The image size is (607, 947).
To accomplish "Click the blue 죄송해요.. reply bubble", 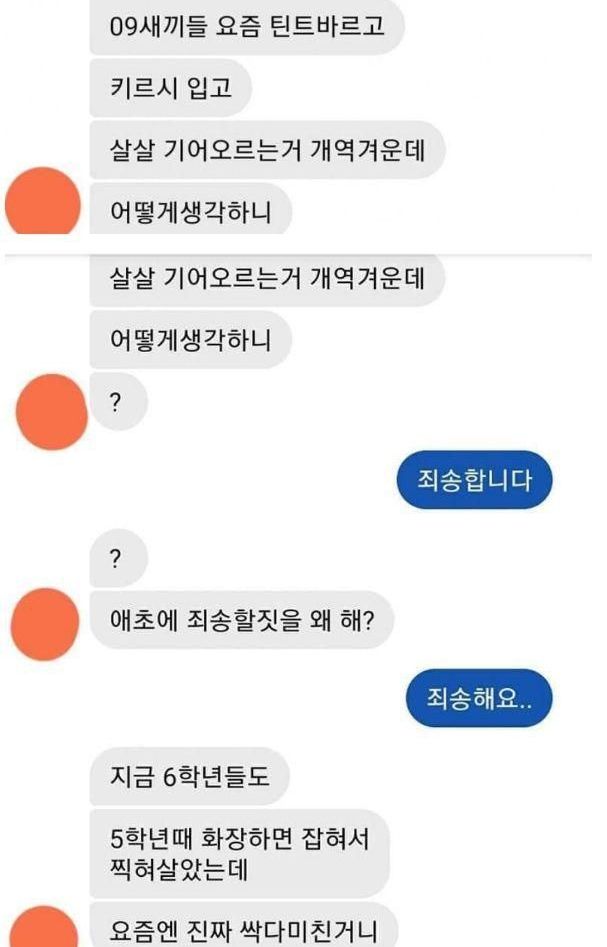I will pos(479,698).
